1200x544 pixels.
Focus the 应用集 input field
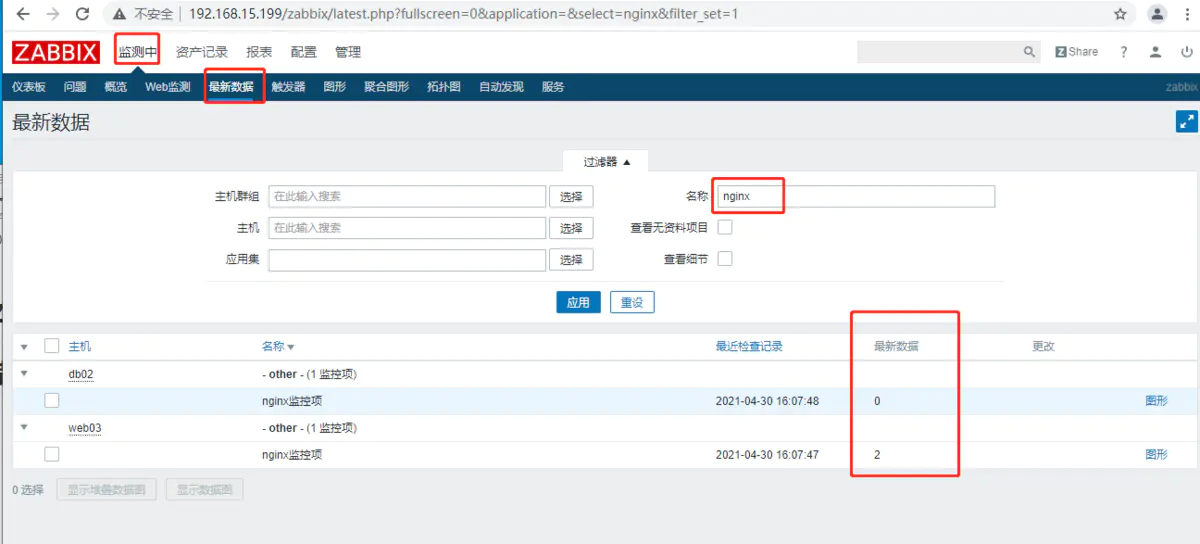tap(407, 260)
